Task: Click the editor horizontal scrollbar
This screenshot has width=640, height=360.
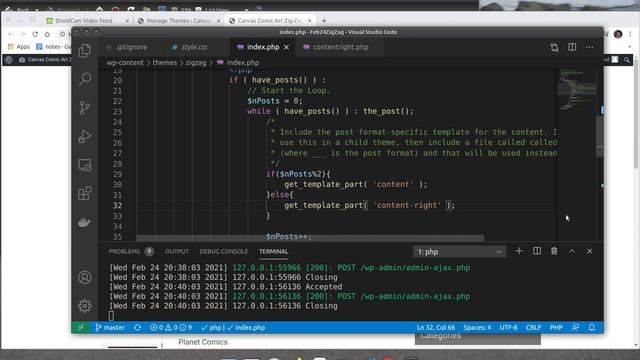Action: click(310, 238)
